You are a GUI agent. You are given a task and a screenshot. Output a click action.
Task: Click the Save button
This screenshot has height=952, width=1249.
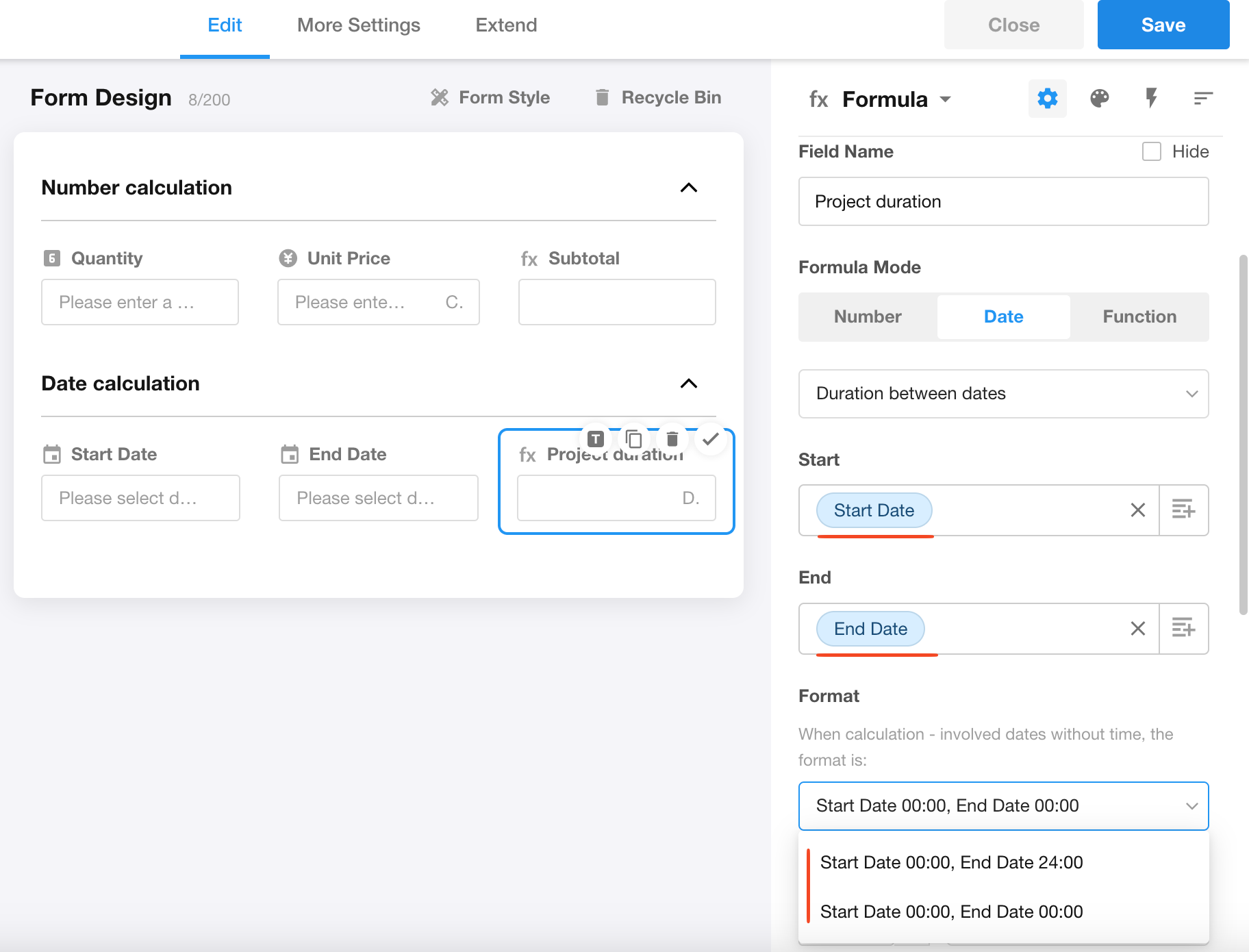(1163, 25)
